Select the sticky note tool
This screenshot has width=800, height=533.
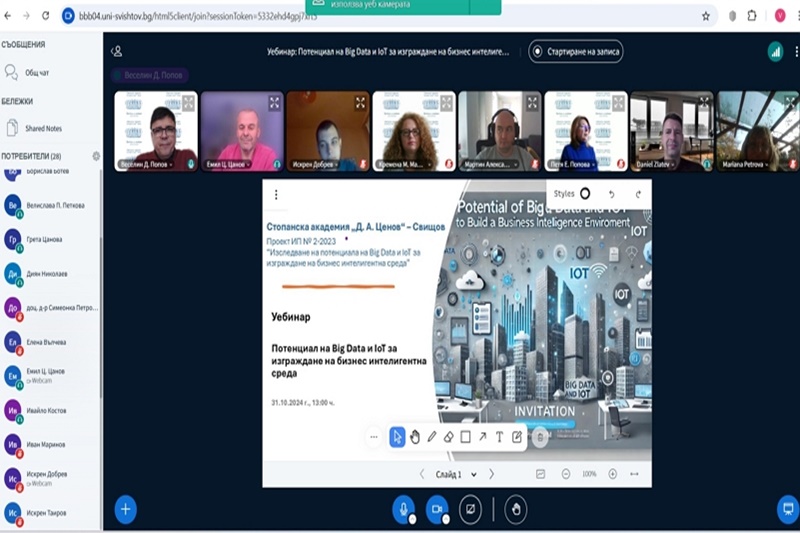pos(516,437)
